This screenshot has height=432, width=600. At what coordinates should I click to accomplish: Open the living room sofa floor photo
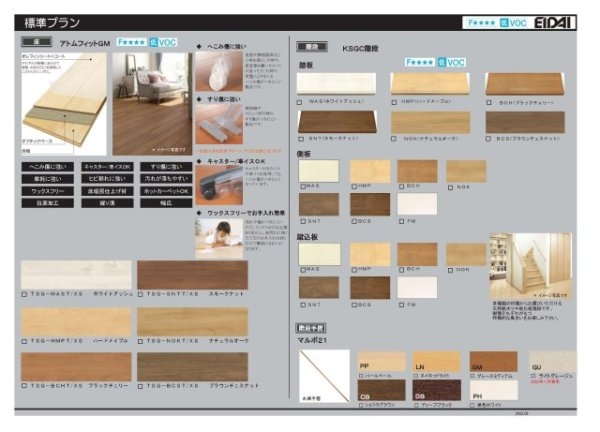(152, 104)
